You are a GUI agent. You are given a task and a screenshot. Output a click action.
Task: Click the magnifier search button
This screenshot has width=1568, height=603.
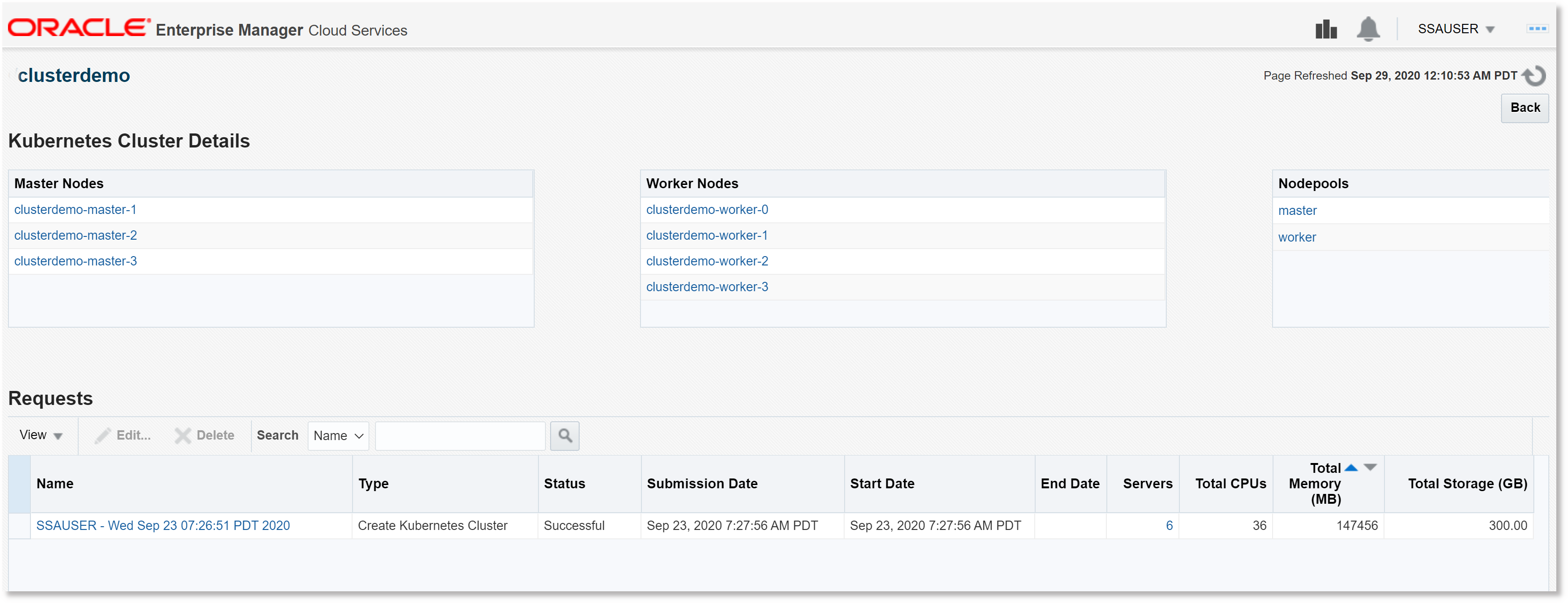[x=564, y=436]
